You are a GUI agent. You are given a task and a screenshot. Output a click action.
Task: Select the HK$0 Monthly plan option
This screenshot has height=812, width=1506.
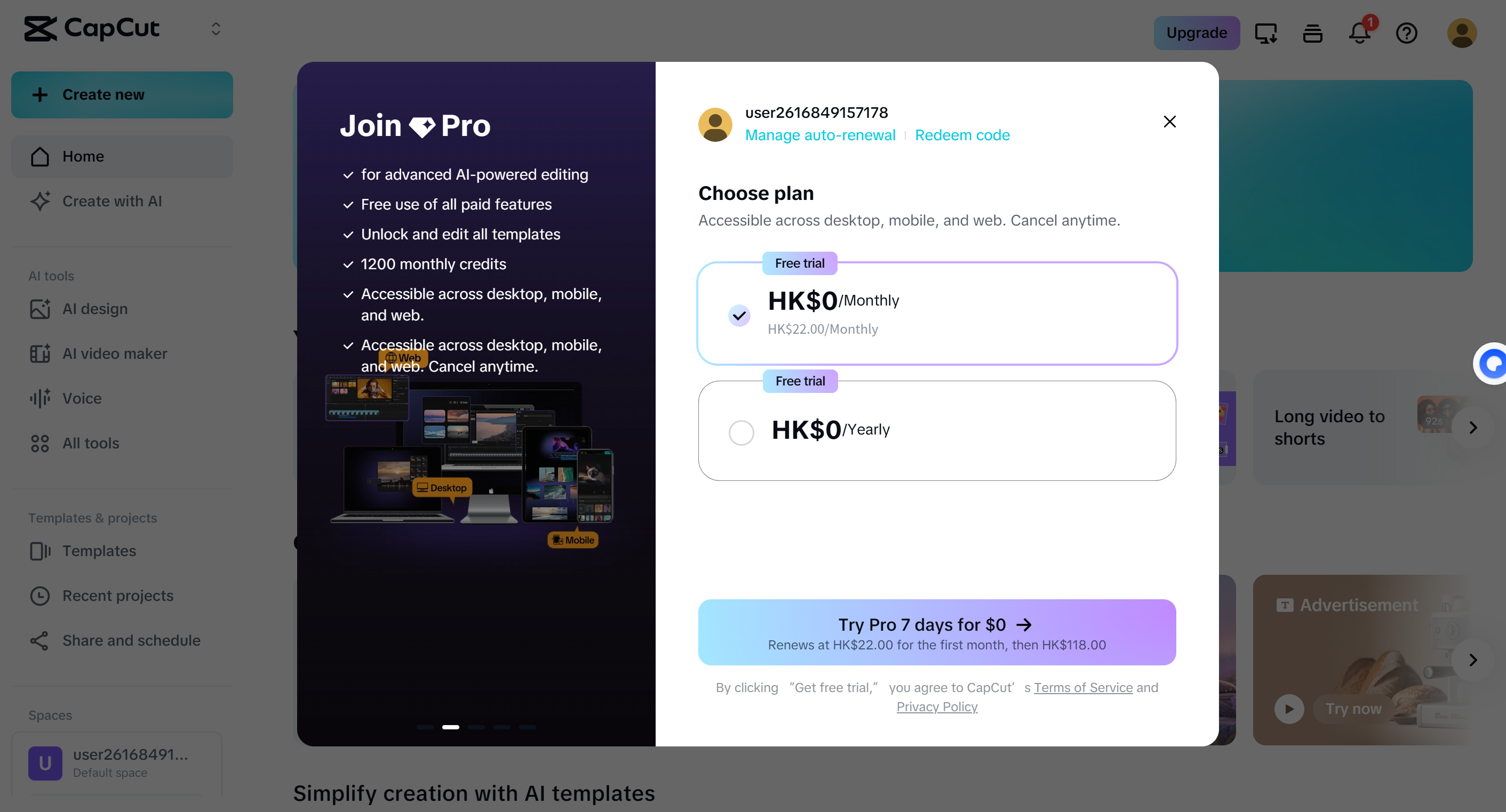739,316
